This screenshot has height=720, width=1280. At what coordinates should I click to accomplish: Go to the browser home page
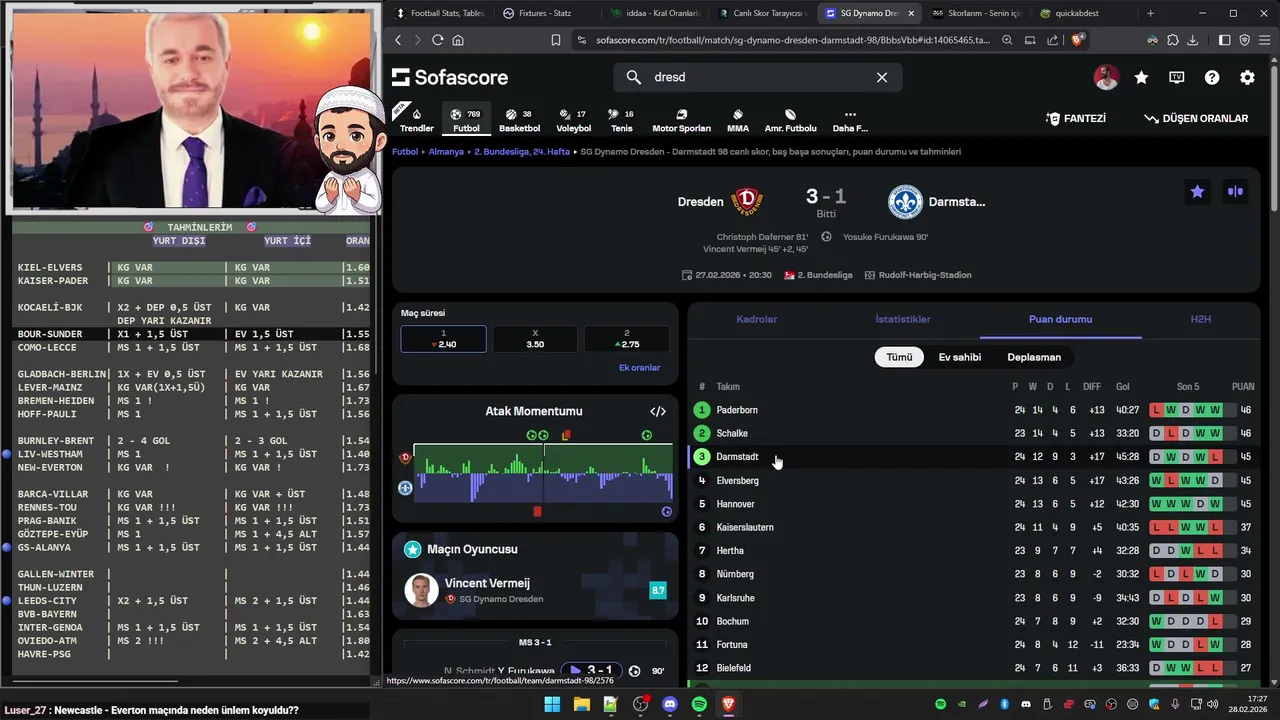point(458,40)
